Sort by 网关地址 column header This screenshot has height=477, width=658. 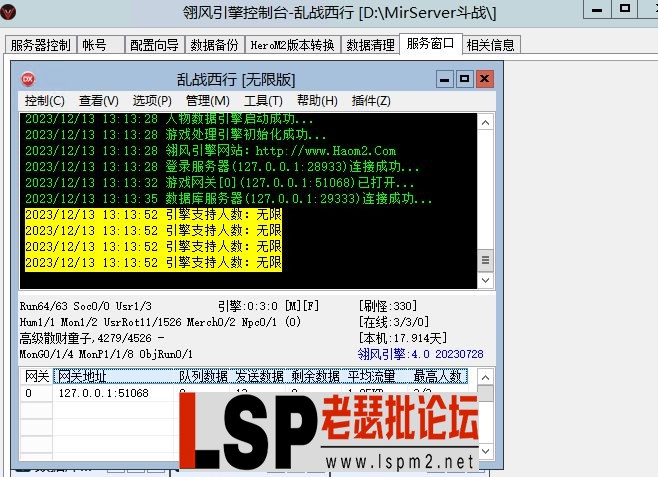[113, 376]
